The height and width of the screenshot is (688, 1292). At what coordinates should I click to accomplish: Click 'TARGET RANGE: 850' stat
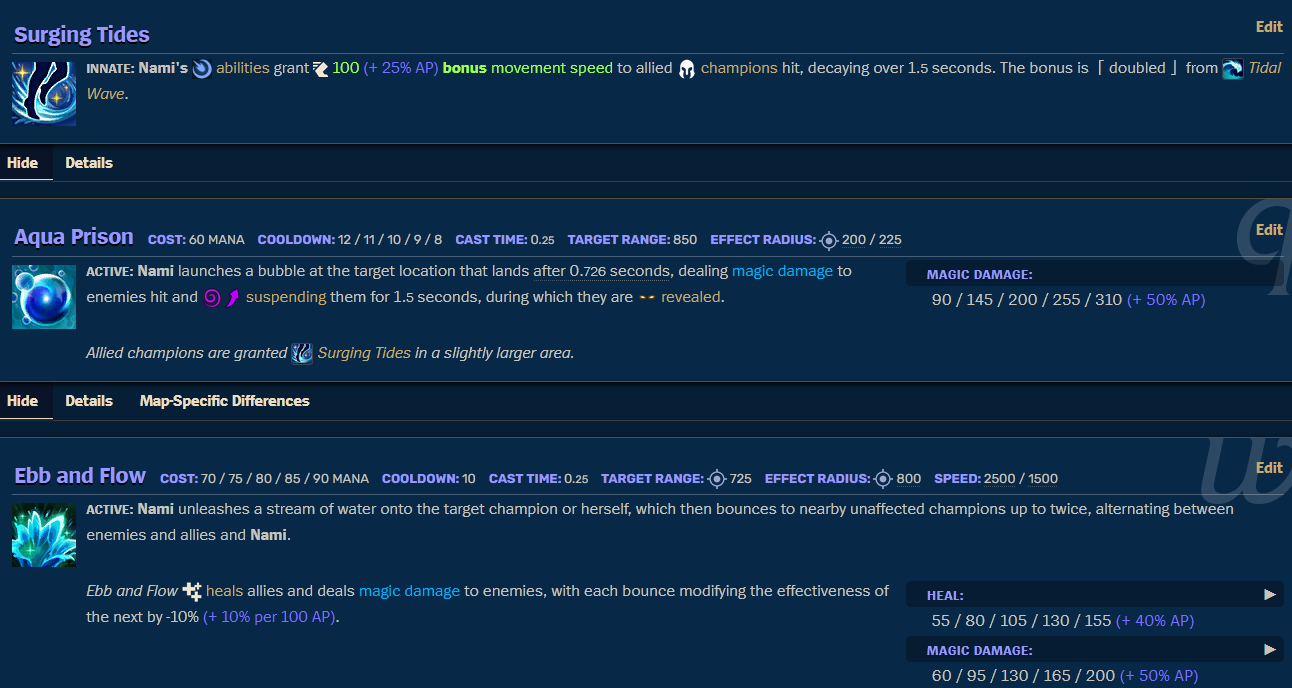click(x=632, y=240)
